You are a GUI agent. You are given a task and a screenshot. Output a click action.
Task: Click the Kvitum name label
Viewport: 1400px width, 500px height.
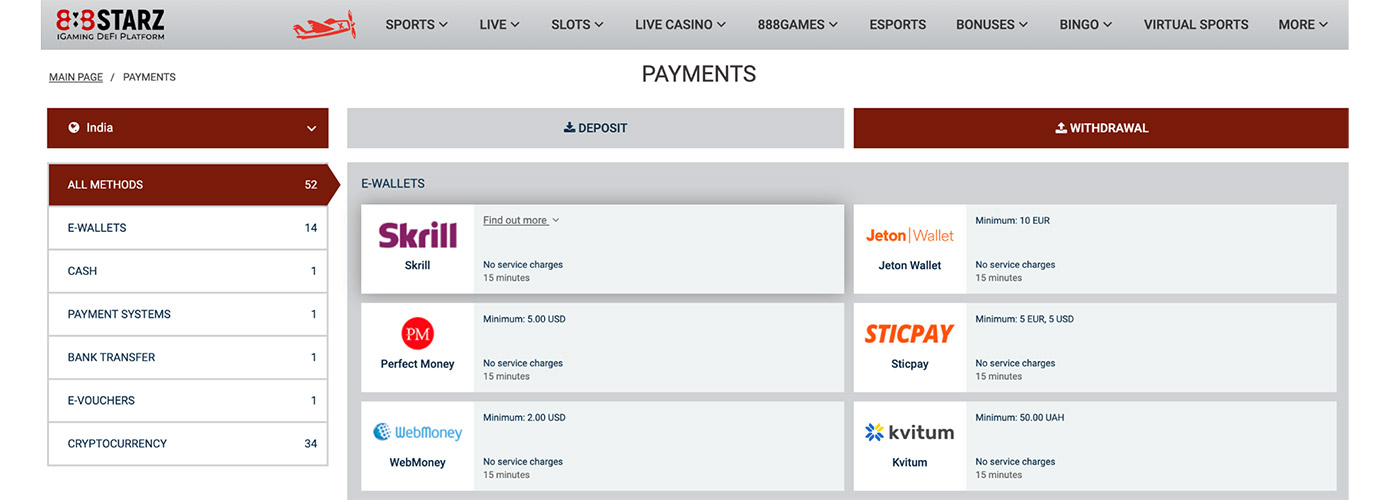point(910,462)
